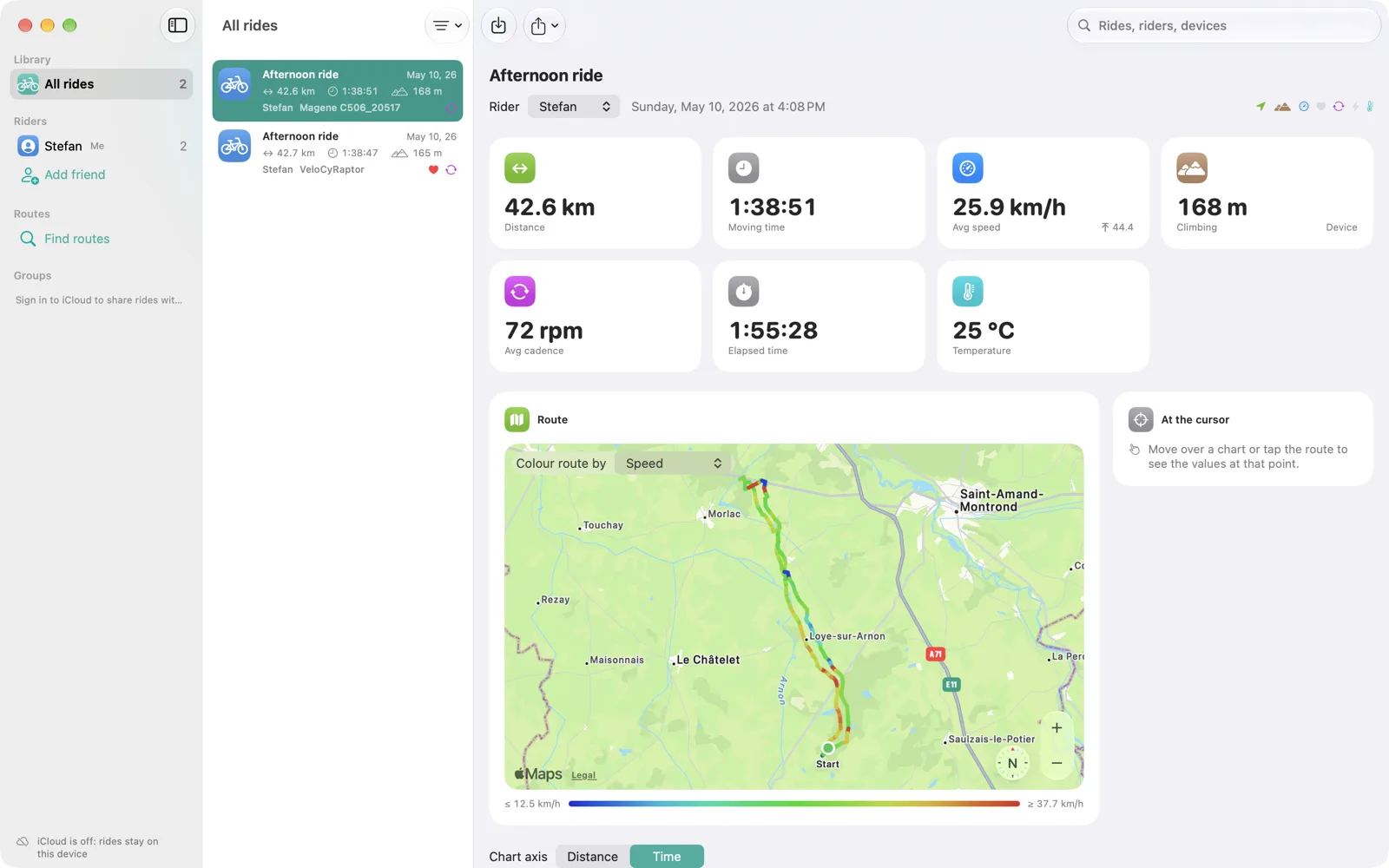Zoom out the map with the minus button

1057,763
